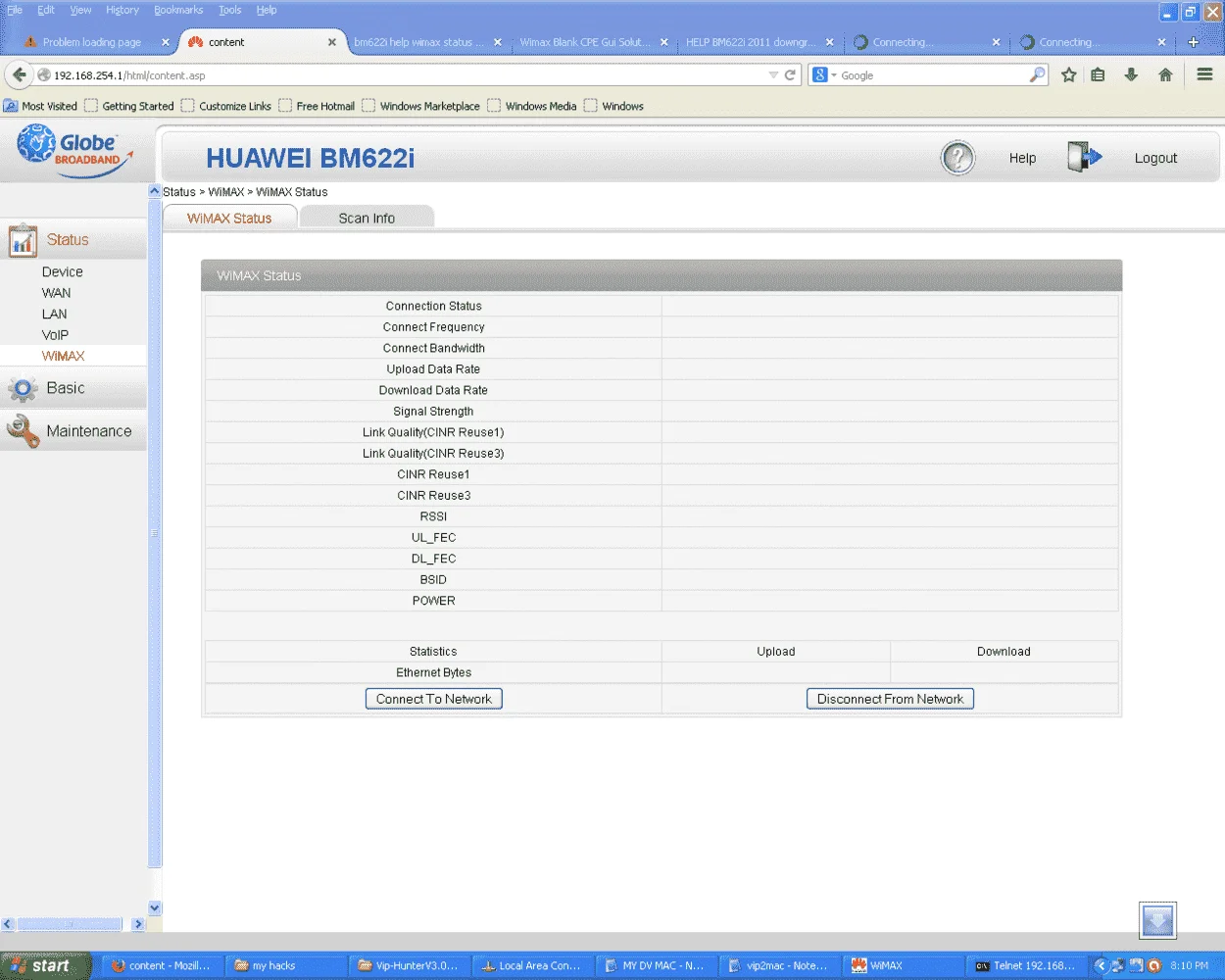Click the horizontal scroll left arrow

pyautogui.click(x=7, y=924)
